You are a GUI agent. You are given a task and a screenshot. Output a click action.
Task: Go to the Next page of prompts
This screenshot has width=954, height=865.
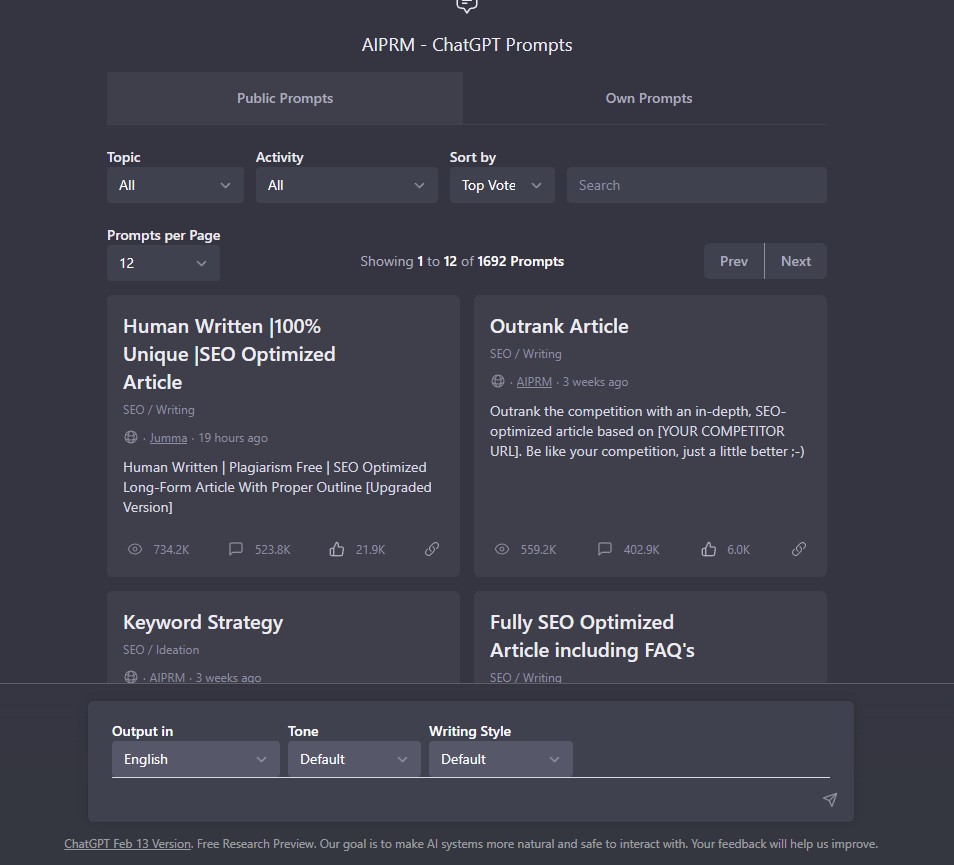pos(795,261)
